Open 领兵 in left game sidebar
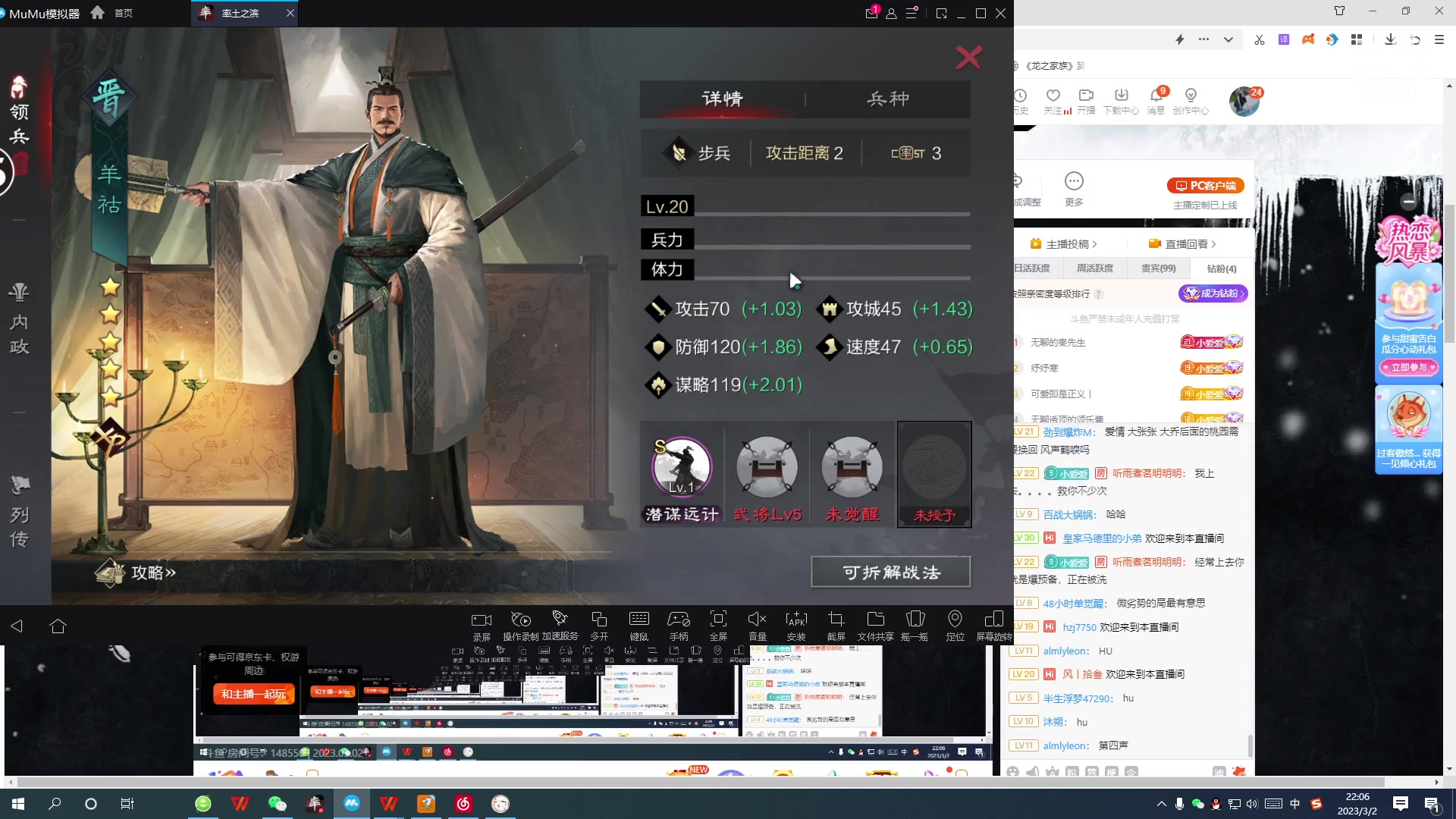The height and width of the screenshot is (819, 1456). click(19, 110)
